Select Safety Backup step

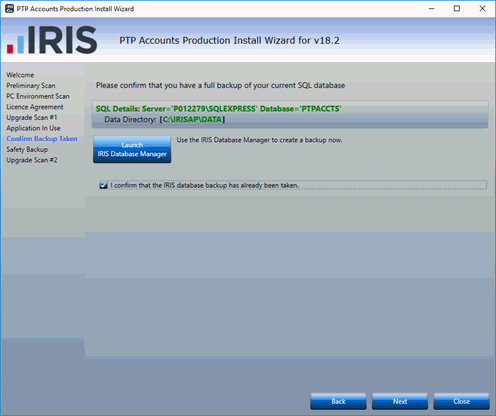click(x=27, y=150)
